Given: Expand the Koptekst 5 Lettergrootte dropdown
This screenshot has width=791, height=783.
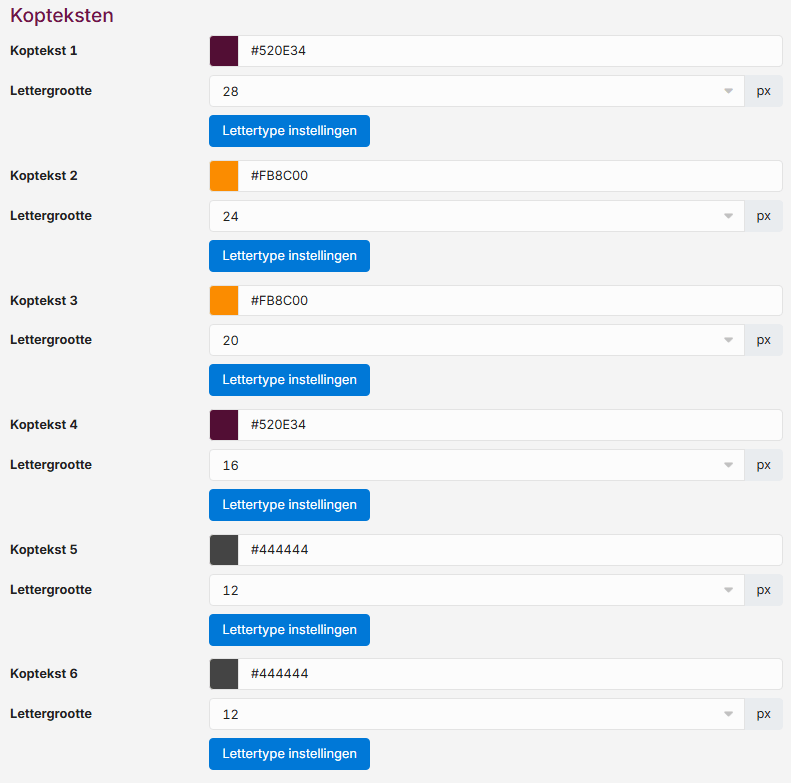Looking at the screenshot, I should pyautogui.click(x=476, y=590).
